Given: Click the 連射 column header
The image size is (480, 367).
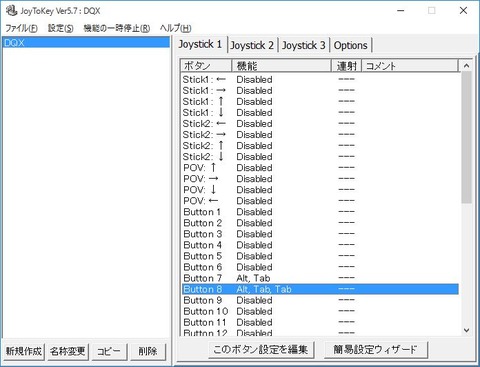Looking at the screenshot, I should [x=347, y=66].
